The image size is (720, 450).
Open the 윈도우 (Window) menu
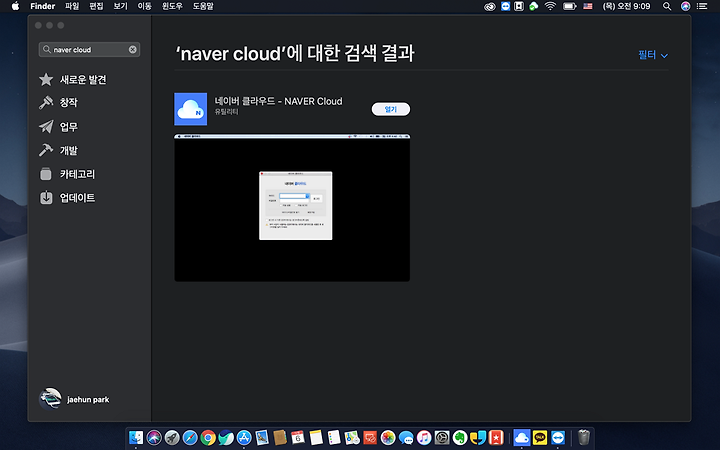point(172,6)
